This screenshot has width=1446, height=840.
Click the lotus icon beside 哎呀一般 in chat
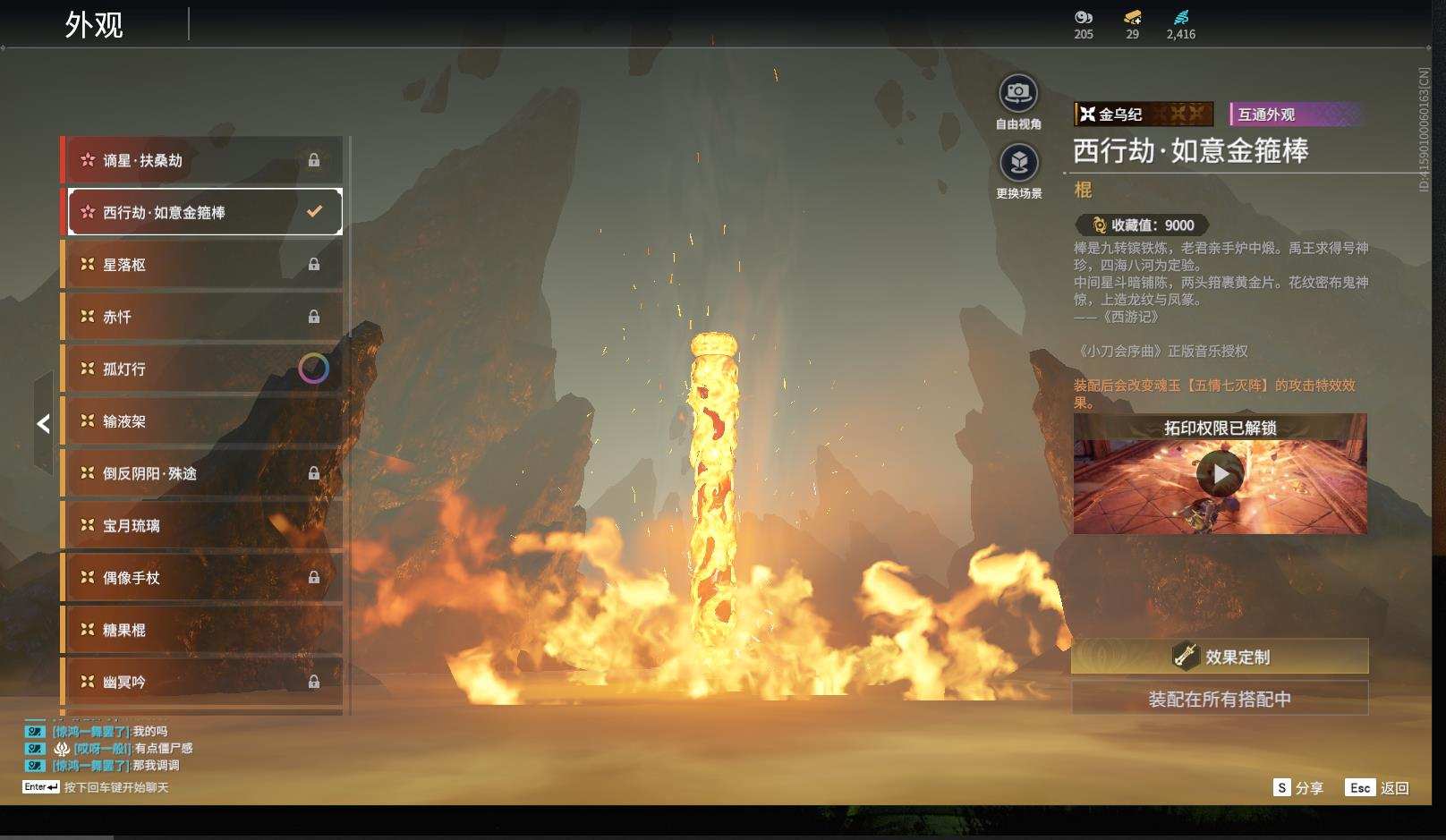point(62,748)
